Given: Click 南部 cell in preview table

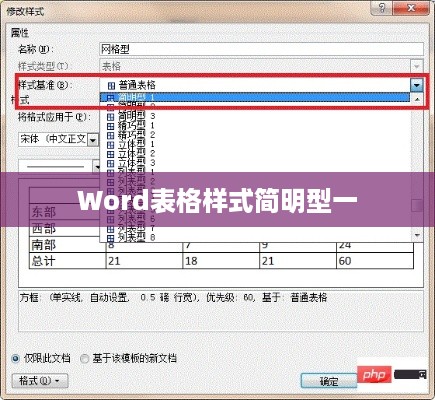Looking at the screenshot, I should click(68, 245).
